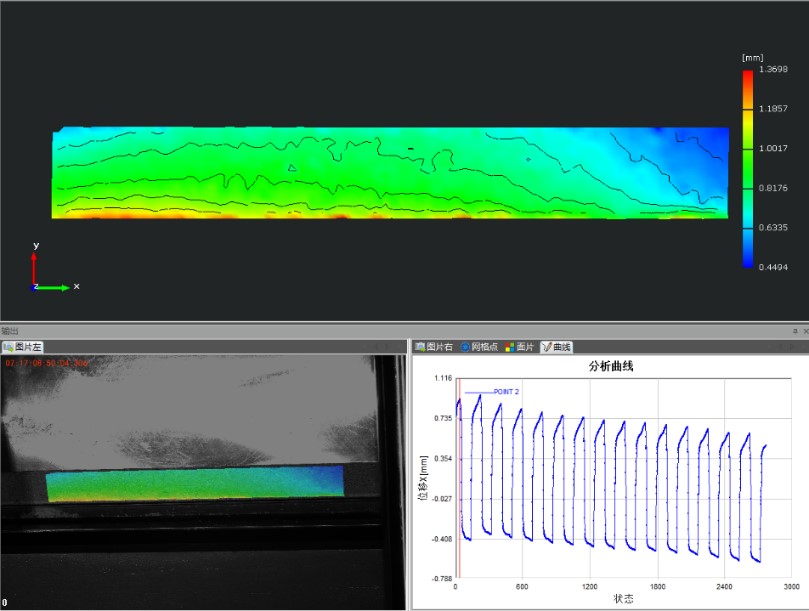This screenshot has height=611, width=809.
Task: Click the colored overlay strip in camera image
Action: click(x=194, y=484)
